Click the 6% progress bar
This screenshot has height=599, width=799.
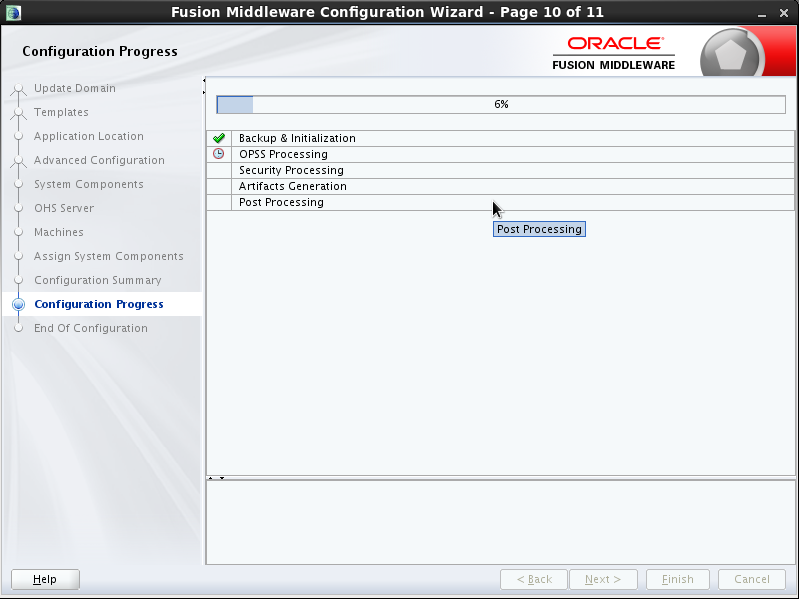[x=501, y=104]
